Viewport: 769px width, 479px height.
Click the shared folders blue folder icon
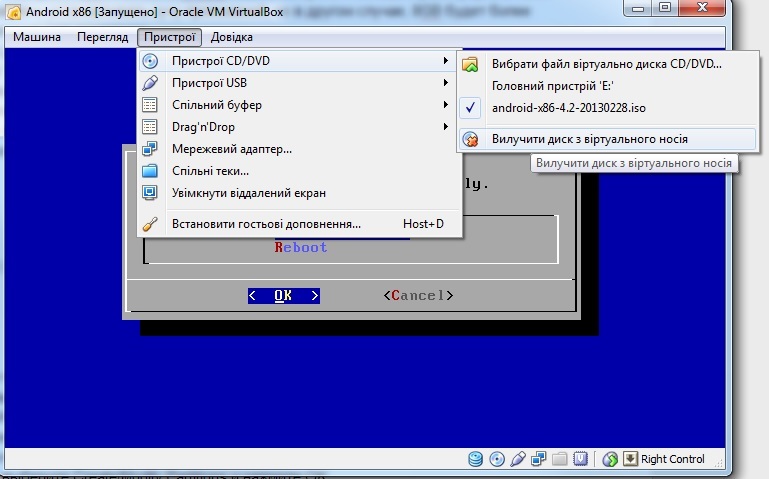tap(150, 171)
